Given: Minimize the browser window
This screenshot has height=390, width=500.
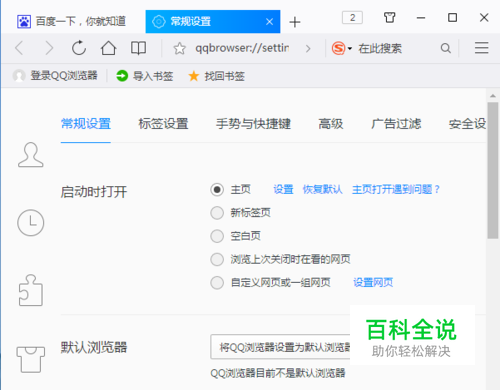Looking at the screenshot, I should tap(421, 18).
